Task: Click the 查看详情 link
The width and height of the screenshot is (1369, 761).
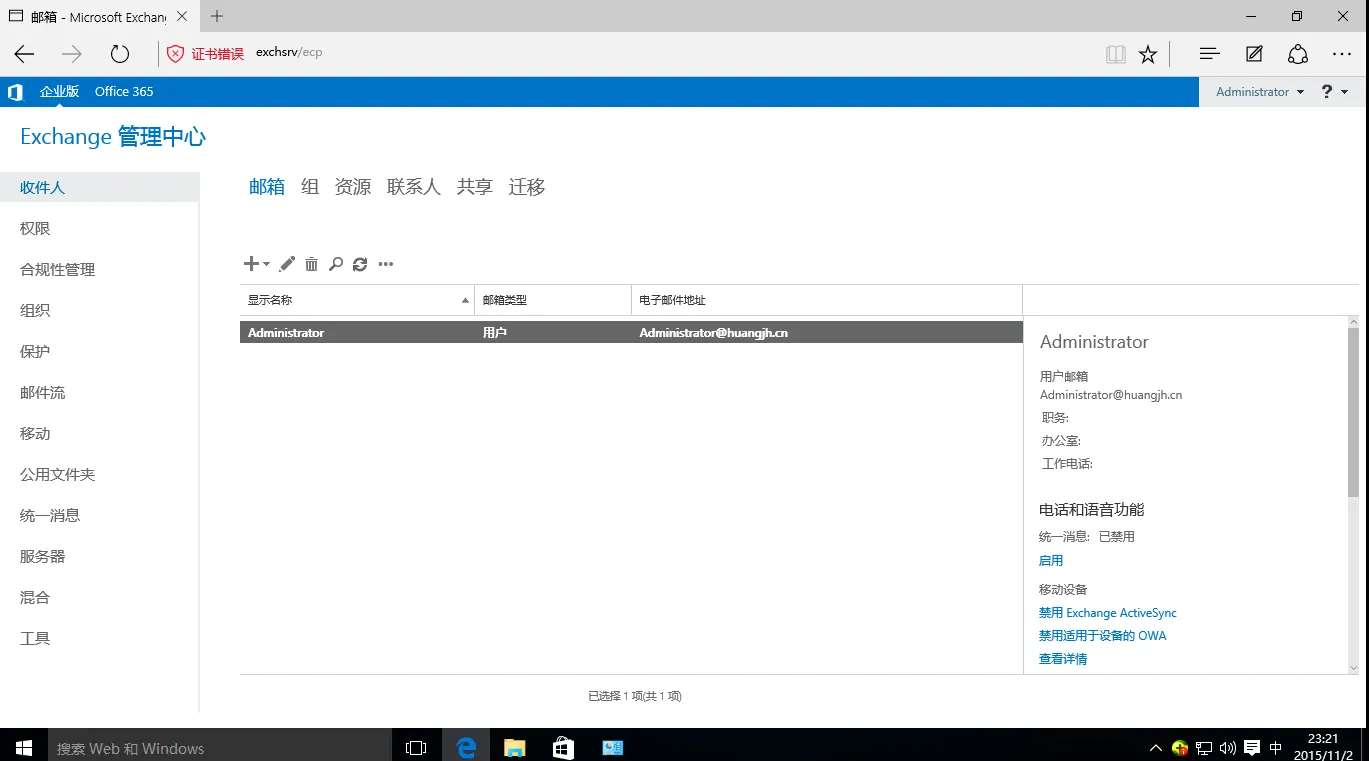Action: tap(1063, 659)
